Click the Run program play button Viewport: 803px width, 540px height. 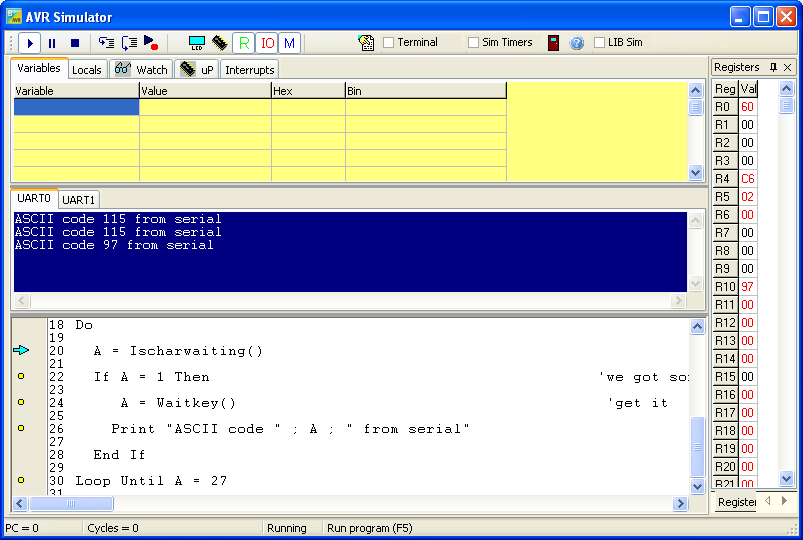click(x=30, y=44)
